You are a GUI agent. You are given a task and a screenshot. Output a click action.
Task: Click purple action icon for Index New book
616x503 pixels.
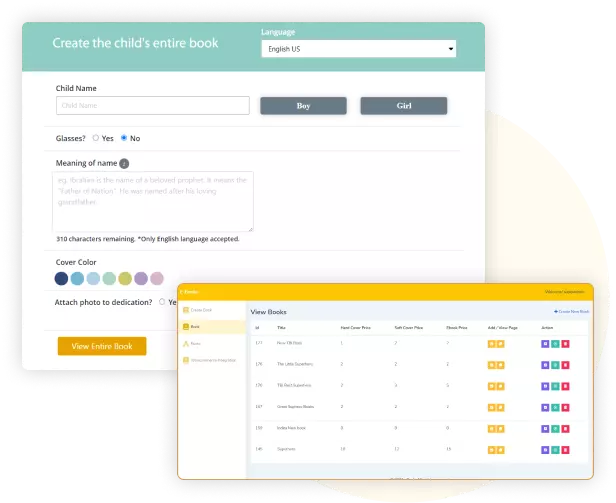point(545,429)
